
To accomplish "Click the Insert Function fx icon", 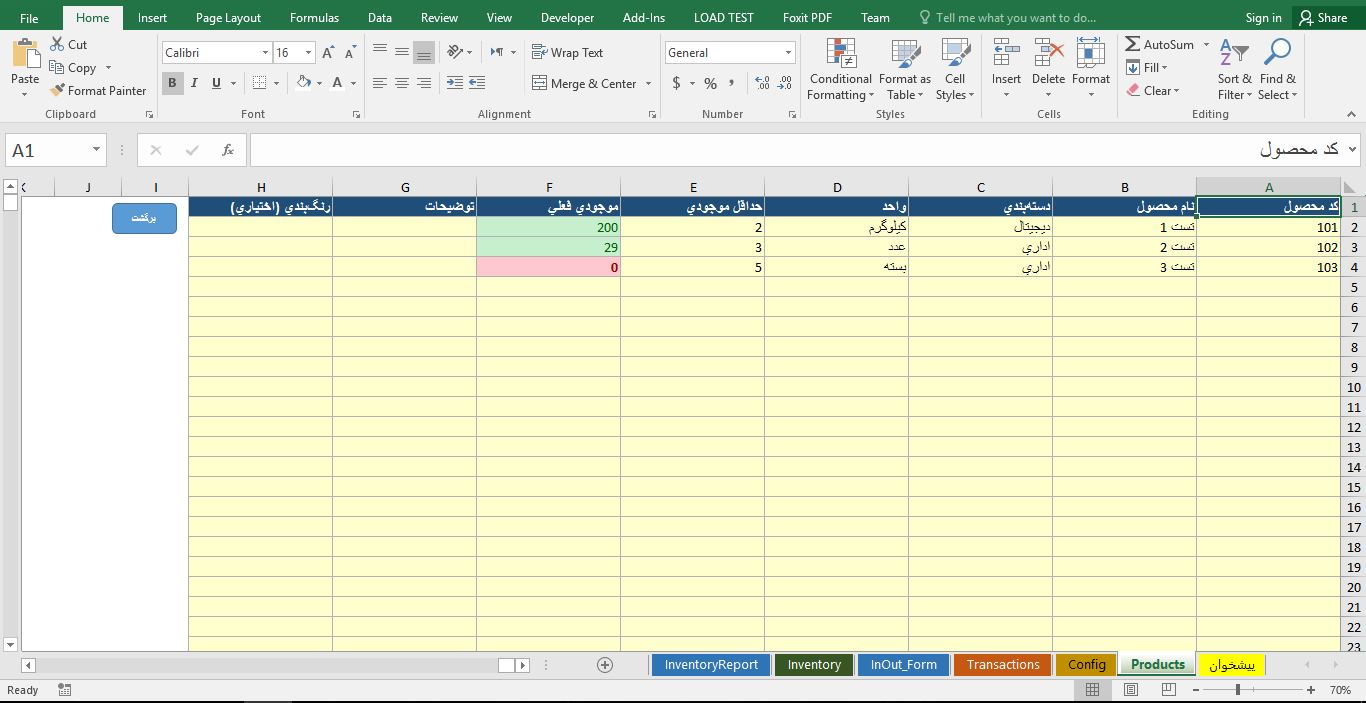I will (228, 150).
